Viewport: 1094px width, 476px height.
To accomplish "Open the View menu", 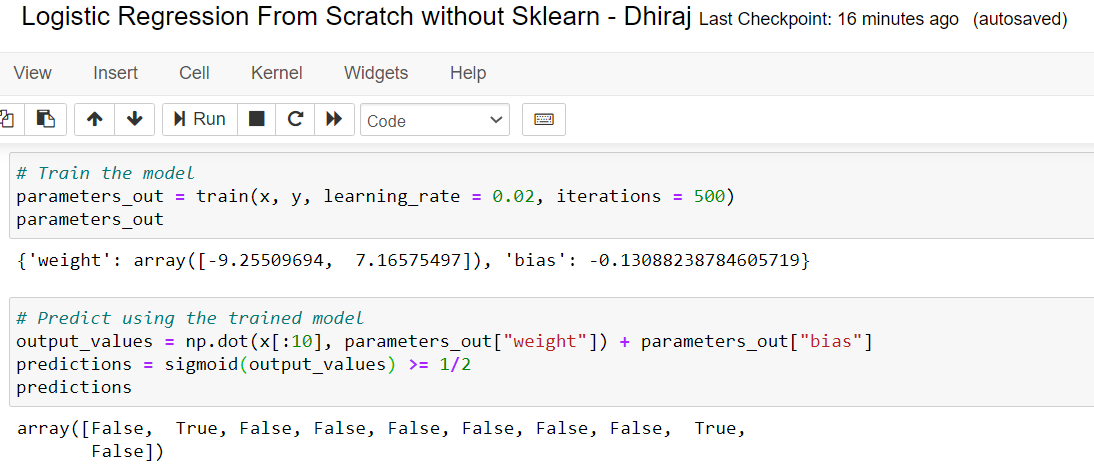I will tap(33, 73).
